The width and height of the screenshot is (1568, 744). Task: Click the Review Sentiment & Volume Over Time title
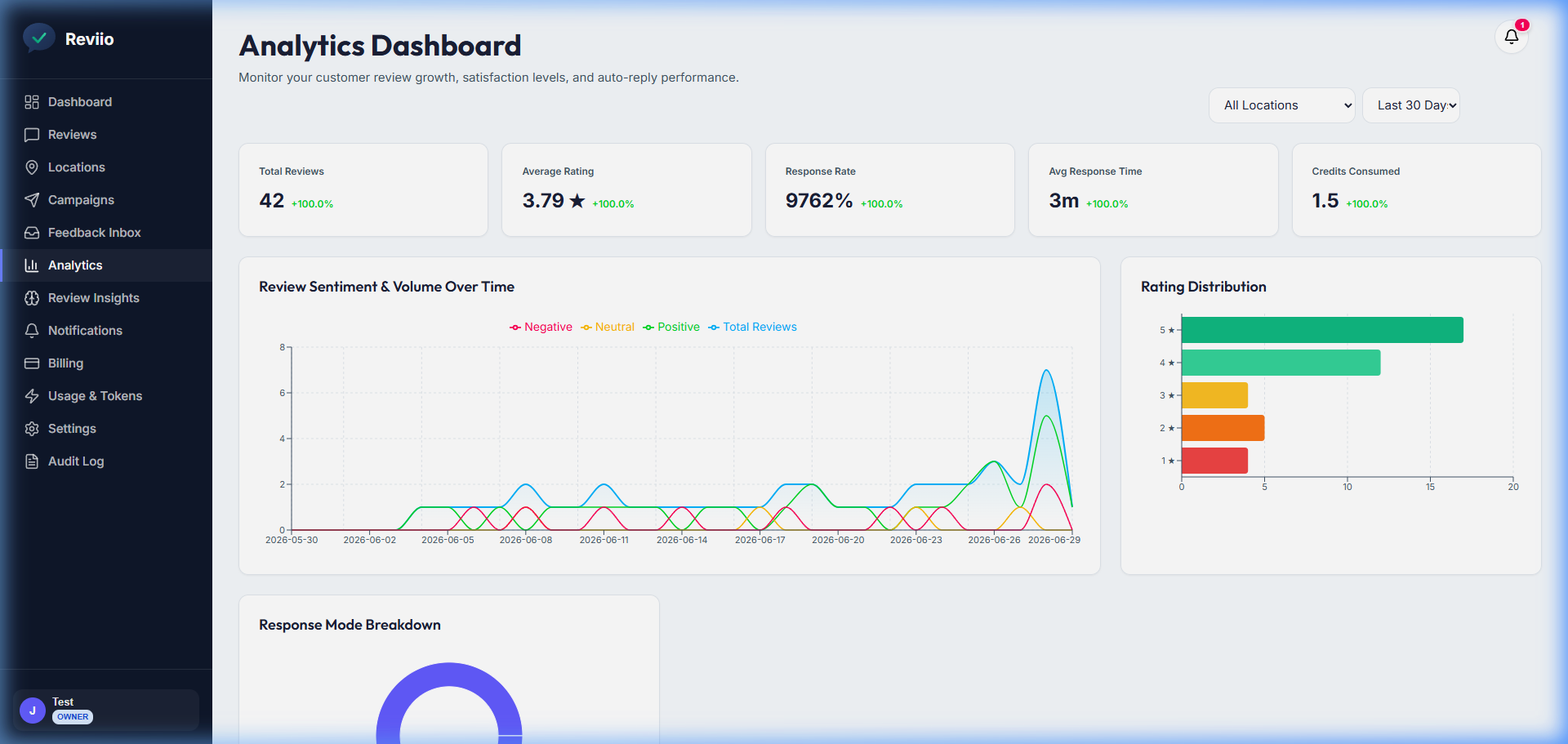pos(386,287)
